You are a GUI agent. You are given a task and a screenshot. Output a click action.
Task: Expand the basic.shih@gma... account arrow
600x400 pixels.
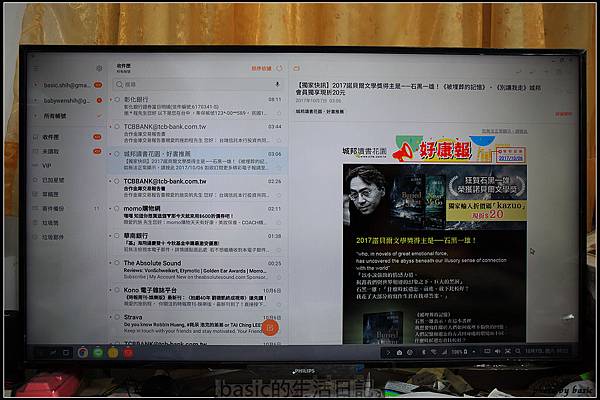click(36, 85)
